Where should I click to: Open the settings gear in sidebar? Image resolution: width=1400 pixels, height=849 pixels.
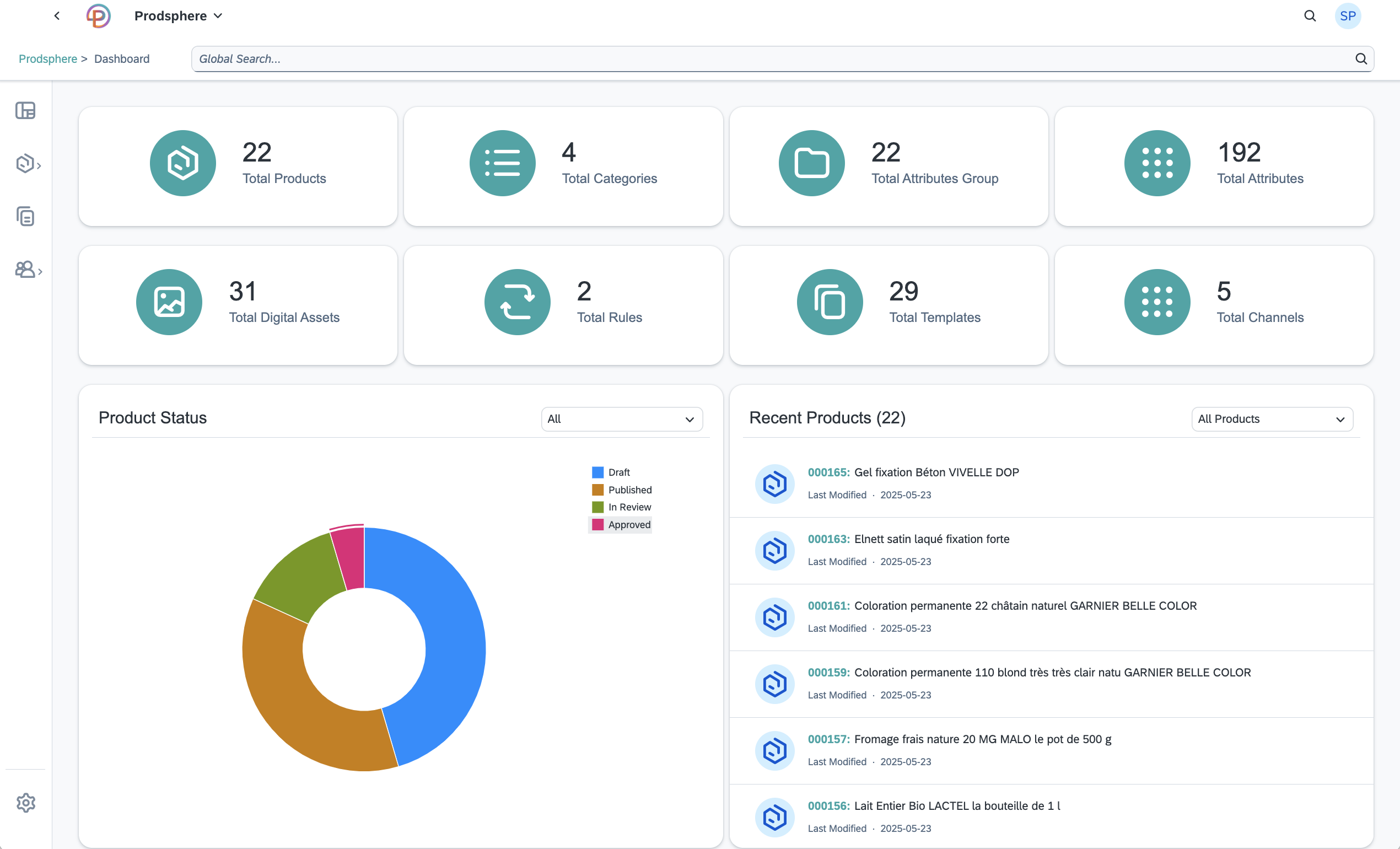25,803
